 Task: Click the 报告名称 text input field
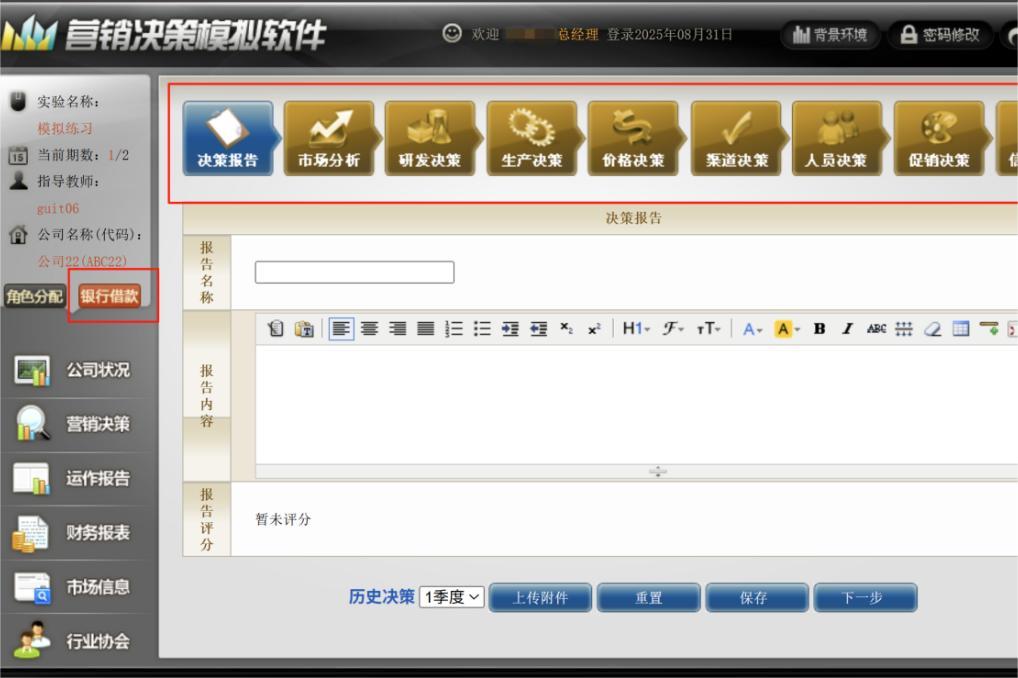point(354,272)
